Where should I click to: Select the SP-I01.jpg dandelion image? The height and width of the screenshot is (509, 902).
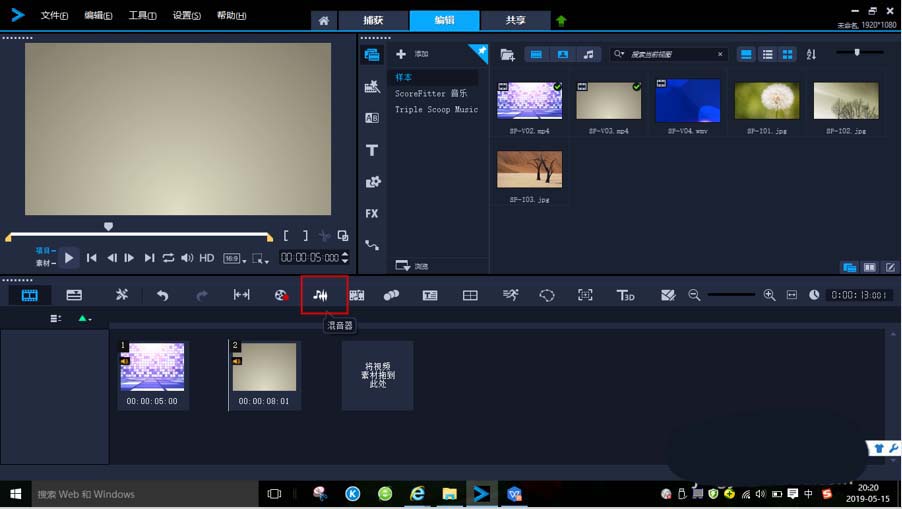coord(767,101)
